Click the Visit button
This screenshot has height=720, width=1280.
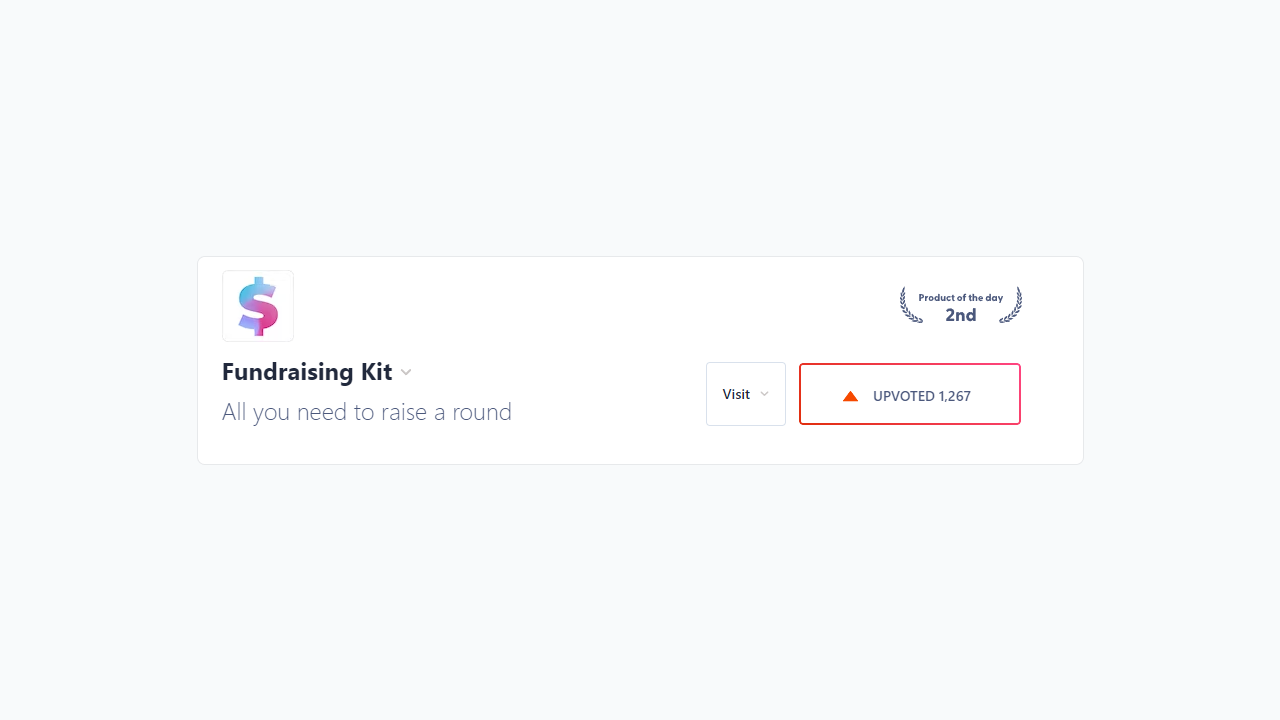(x=746, y=394)
